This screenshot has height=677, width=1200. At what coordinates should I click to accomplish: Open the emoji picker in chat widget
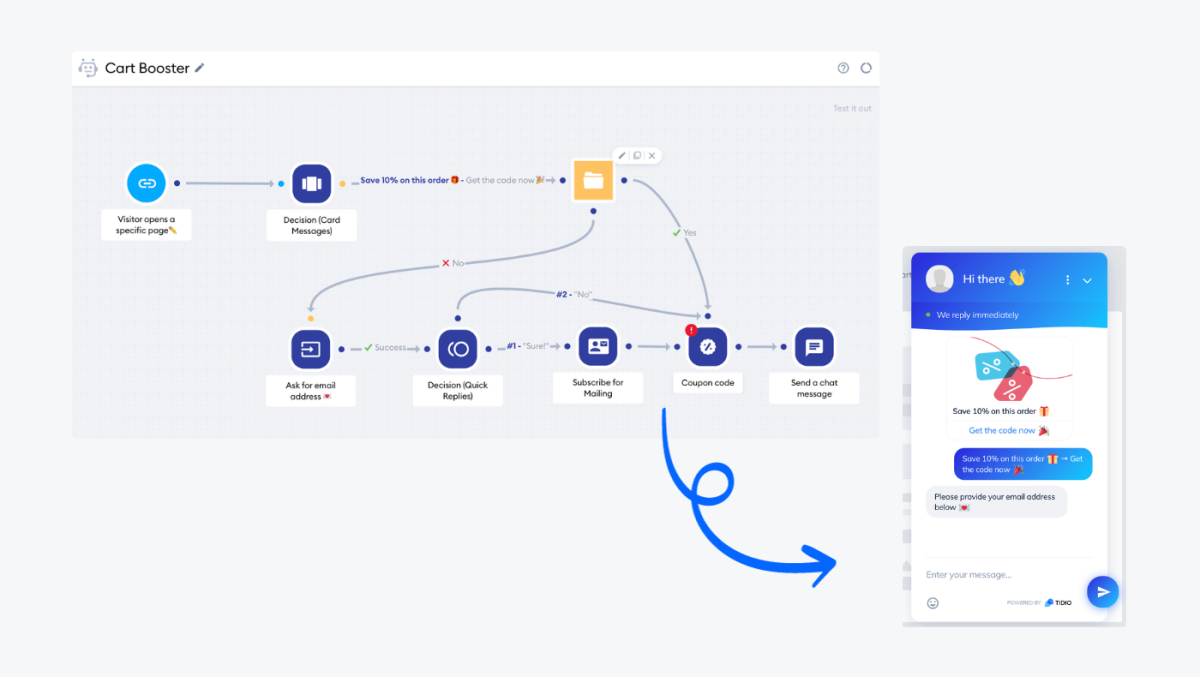pos(933,603)
